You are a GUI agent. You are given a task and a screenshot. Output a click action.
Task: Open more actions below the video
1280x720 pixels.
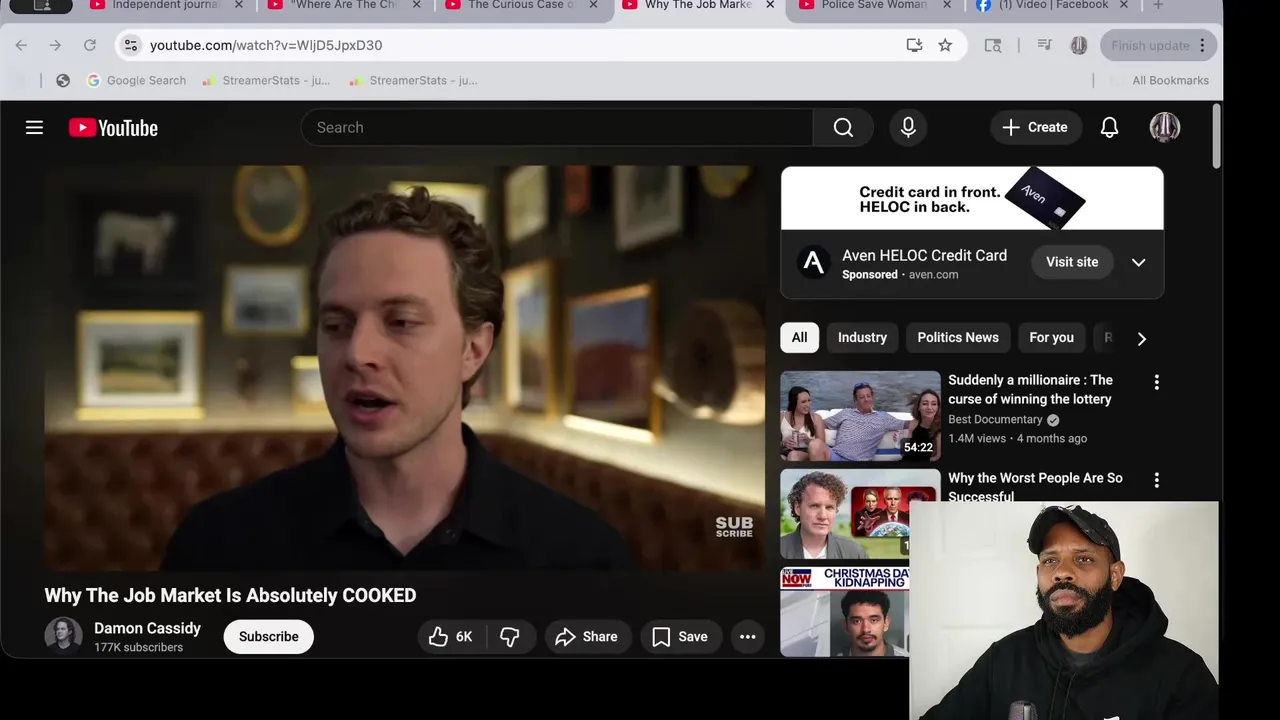pyautogui.click(x=747, y=636)
